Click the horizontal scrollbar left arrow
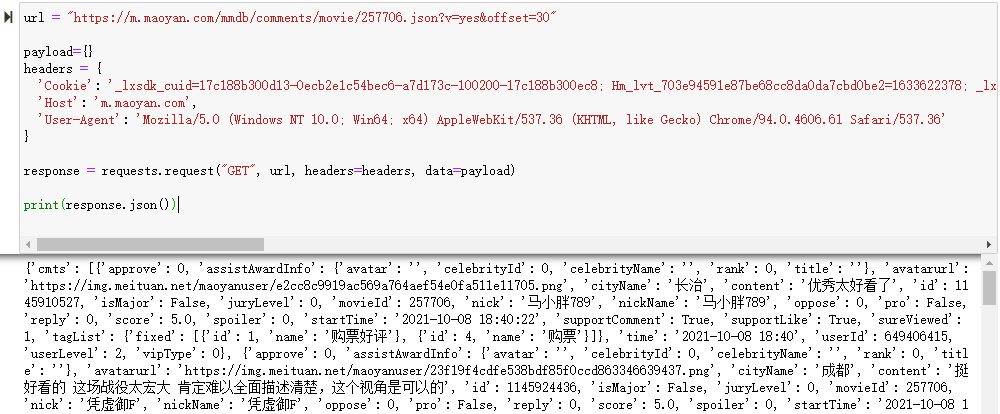Image resolution: width=1000 pixels, height=414 pixels. click(x=28, y=244)
